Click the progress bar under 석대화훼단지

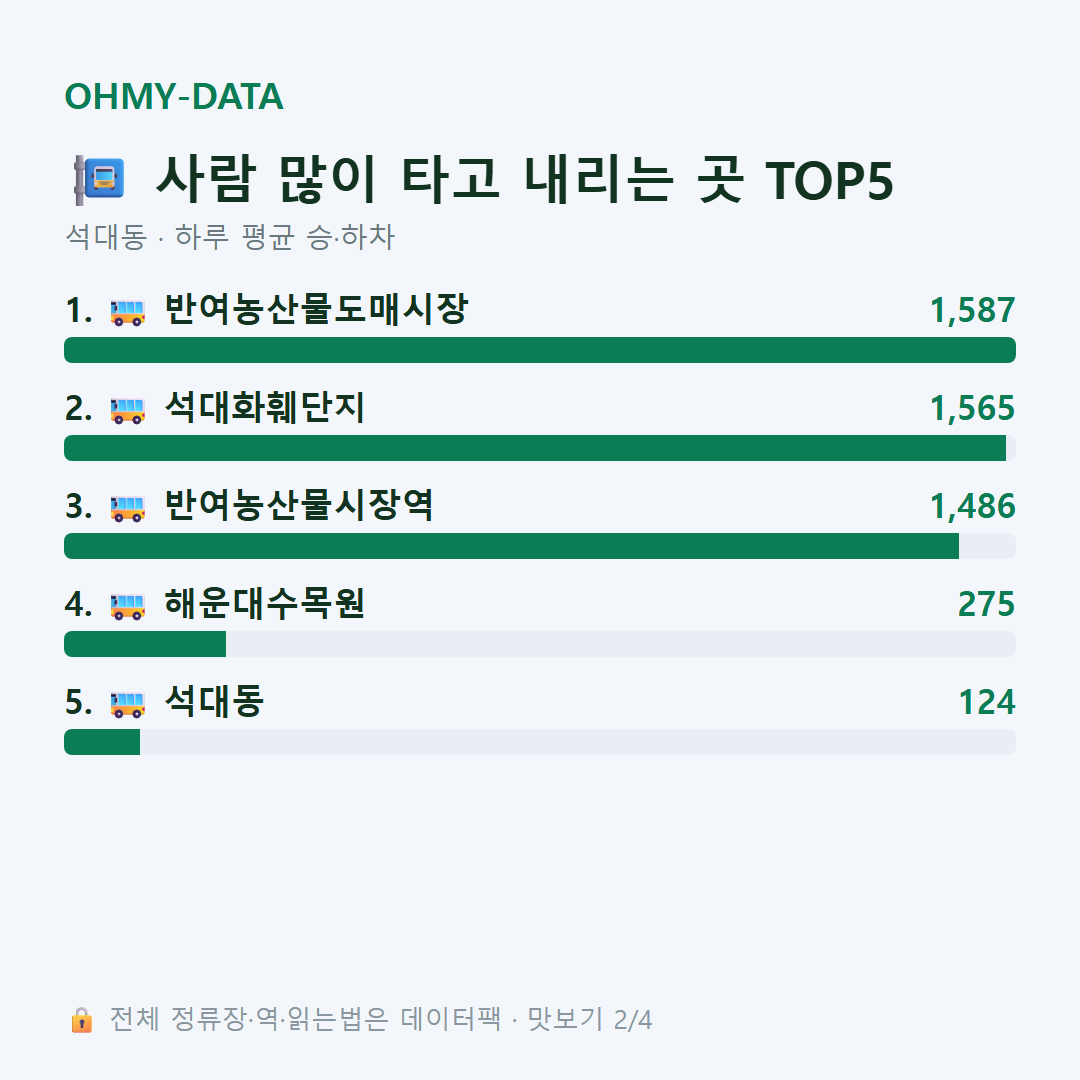pyautogui.click(x=540, y=448)
